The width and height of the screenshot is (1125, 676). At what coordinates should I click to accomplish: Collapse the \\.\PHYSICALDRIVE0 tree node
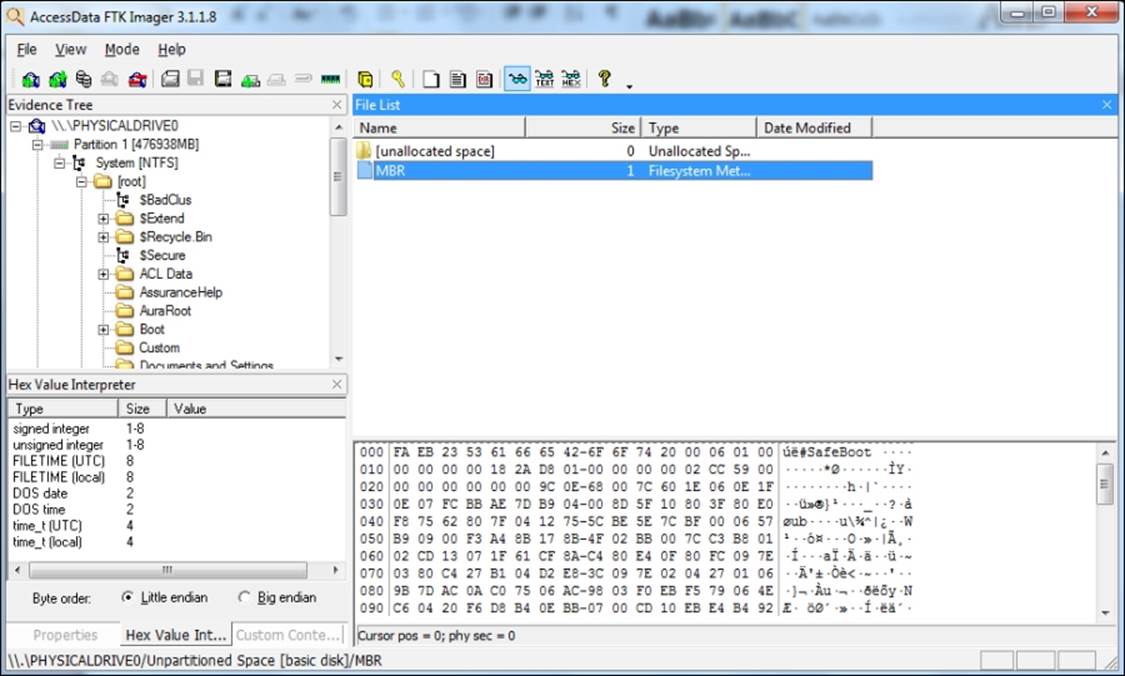click(x=15, y=126)
